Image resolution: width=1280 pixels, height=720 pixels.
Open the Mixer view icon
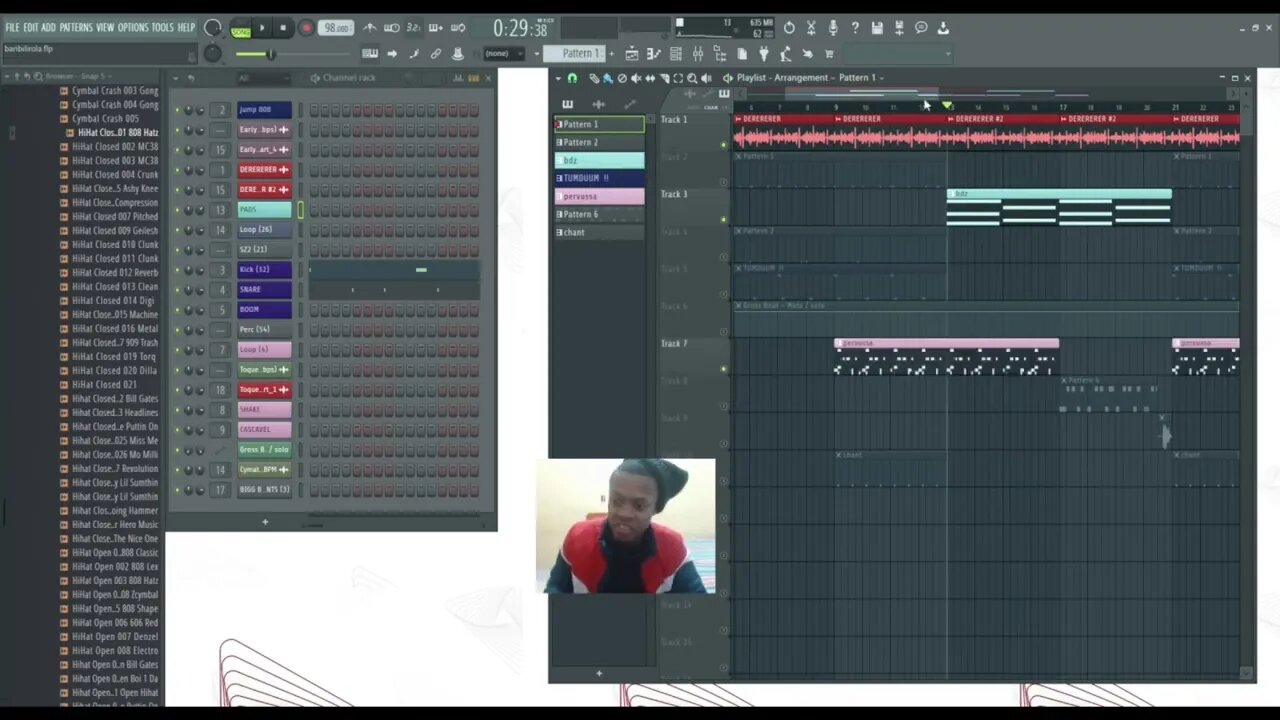[x=698, y=53]
